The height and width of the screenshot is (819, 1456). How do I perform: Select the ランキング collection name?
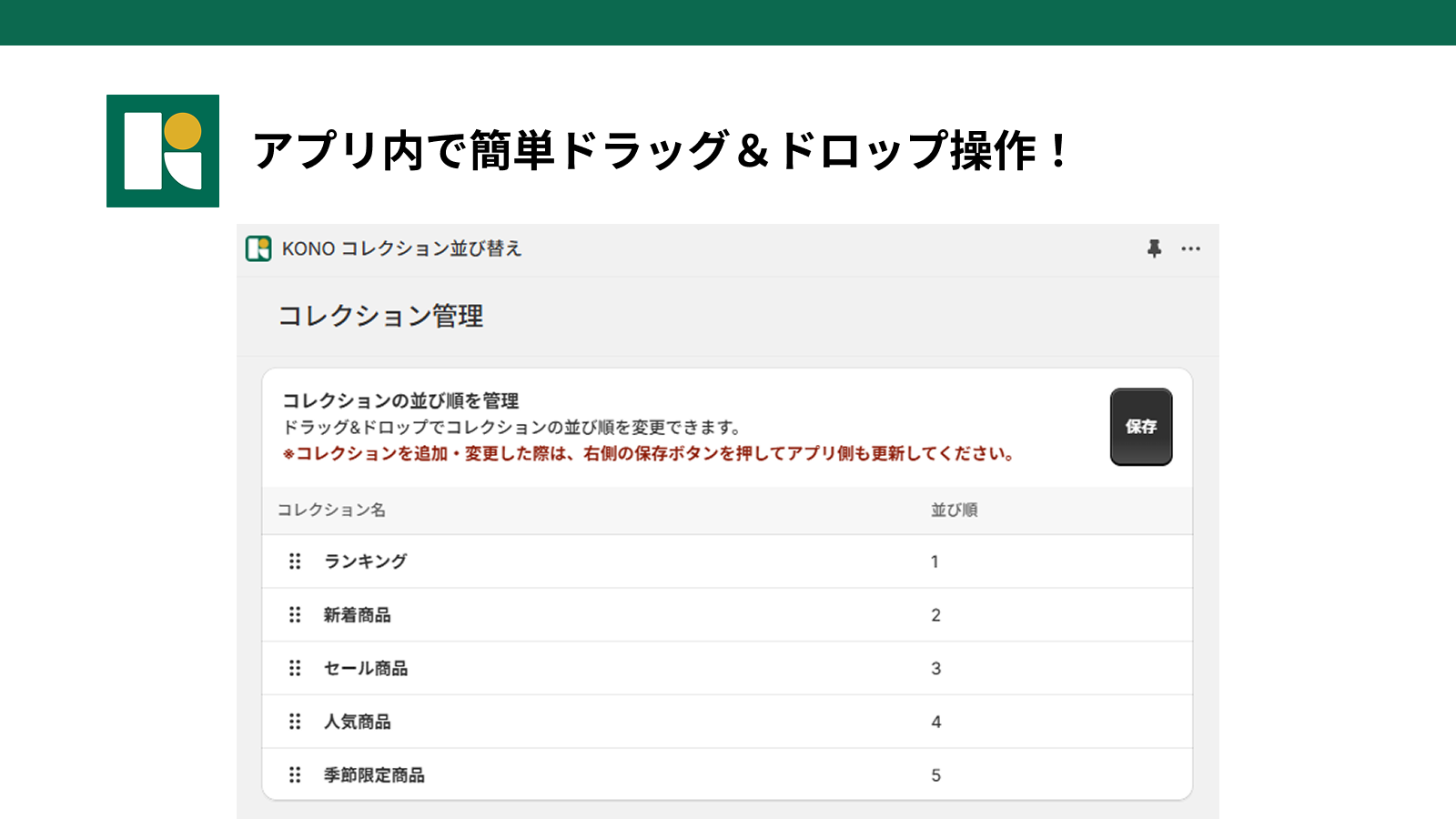[x=366, y=561]
